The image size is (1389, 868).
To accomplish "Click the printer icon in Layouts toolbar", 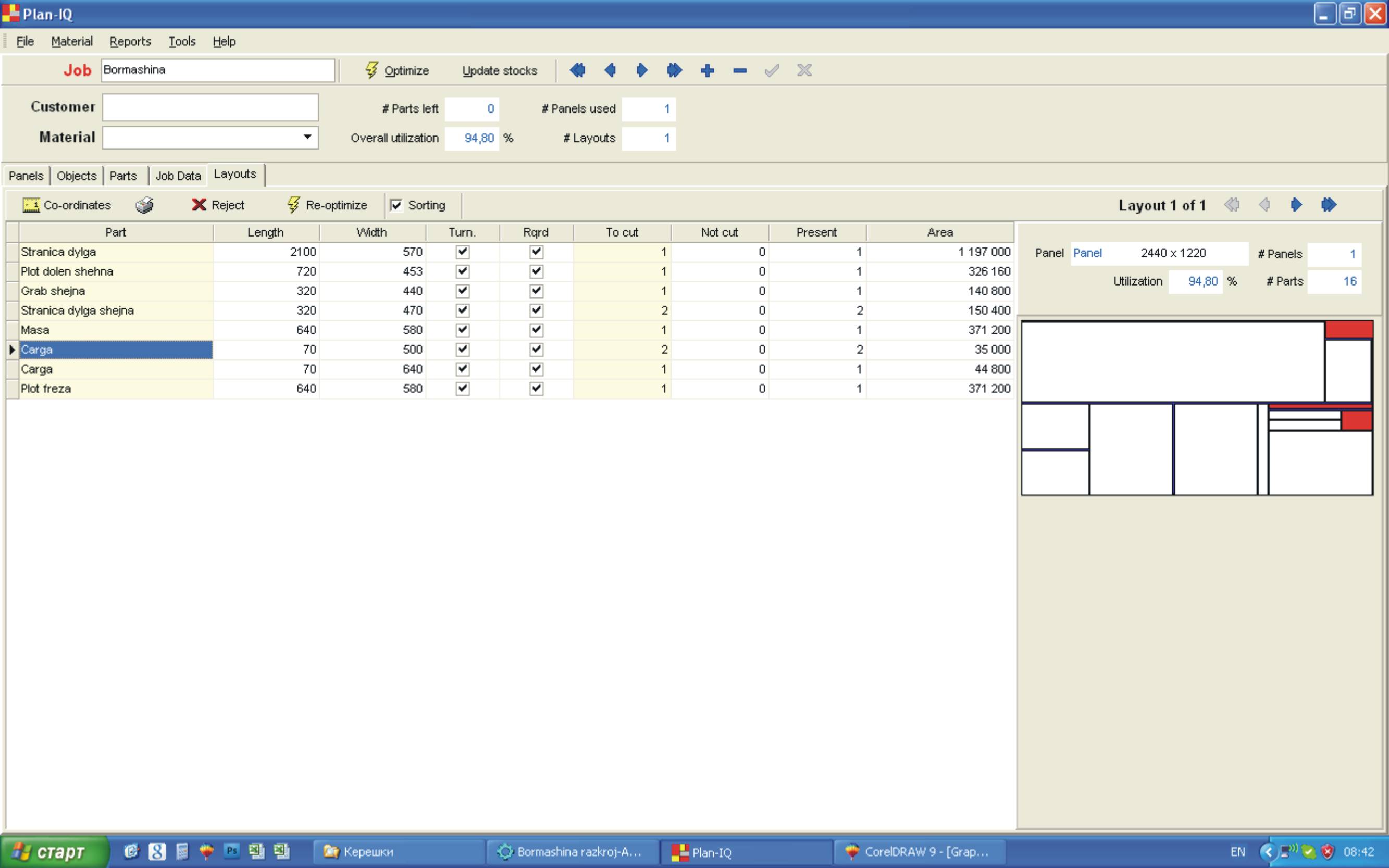I will (x=145, y=205).
